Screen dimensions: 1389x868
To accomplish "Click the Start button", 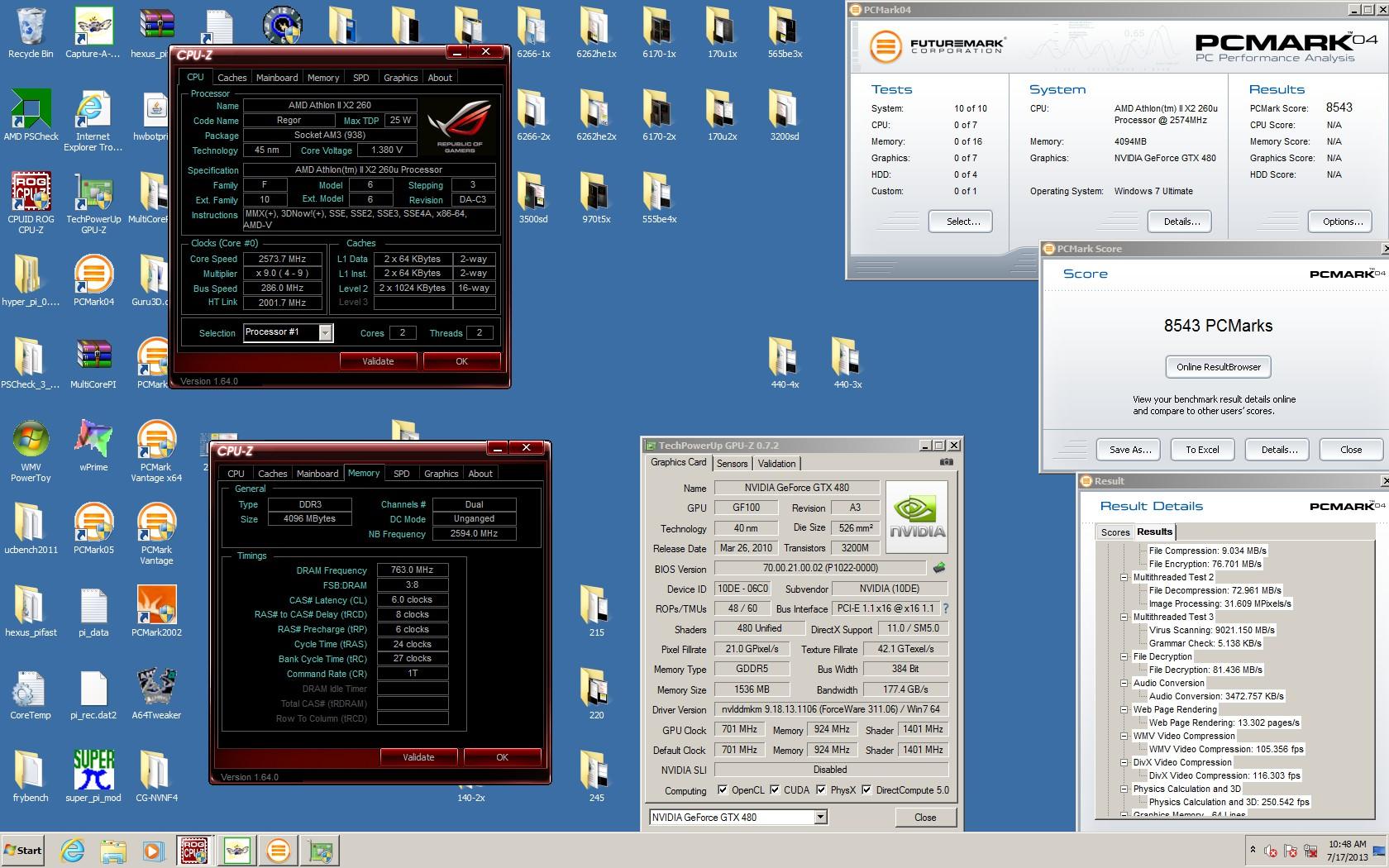I will (x=23, y=850).
